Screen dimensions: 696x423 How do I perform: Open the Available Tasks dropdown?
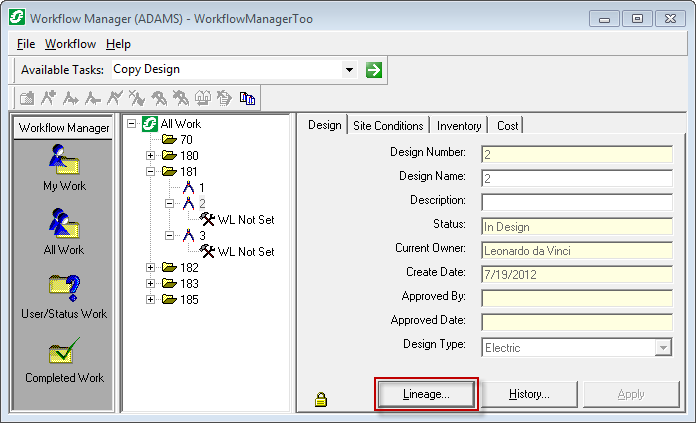click(x=349, y=70)
